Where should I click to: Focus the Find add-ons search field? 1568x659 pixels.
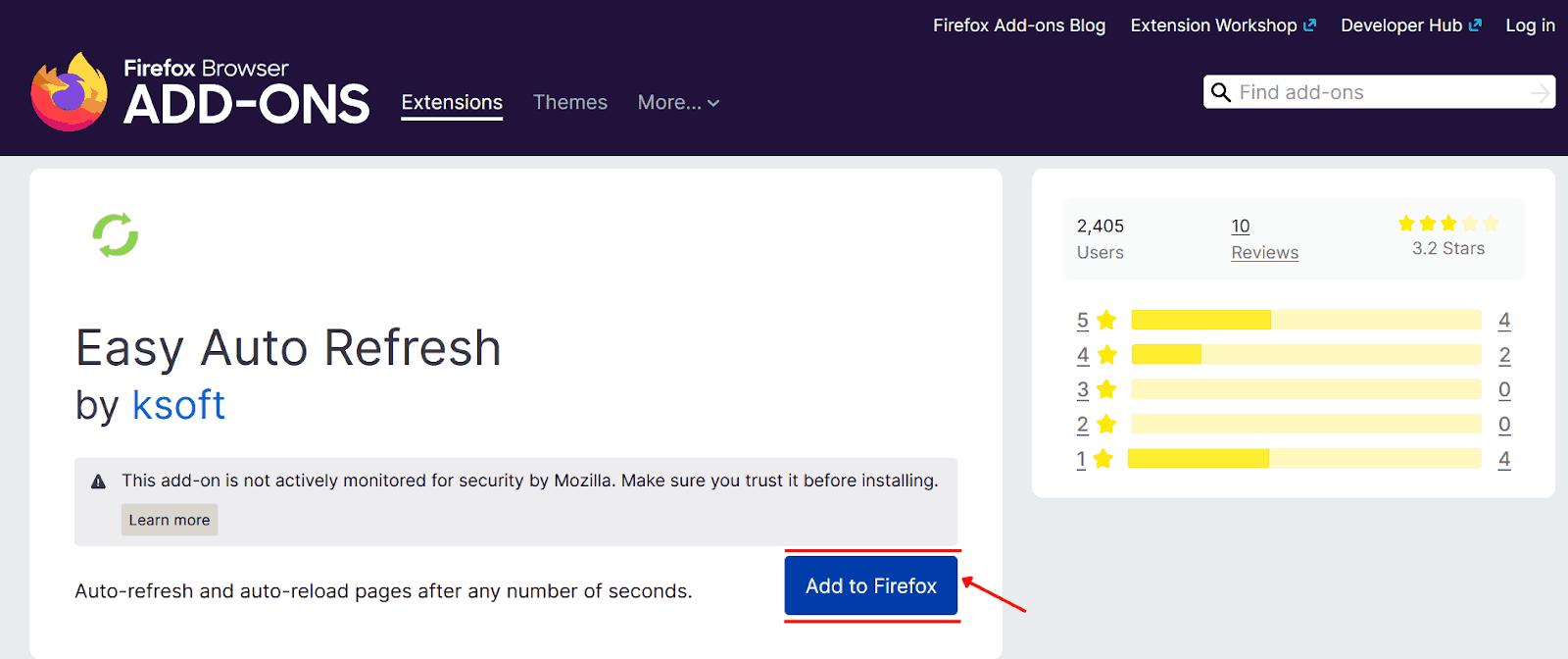click(1380, 92)
